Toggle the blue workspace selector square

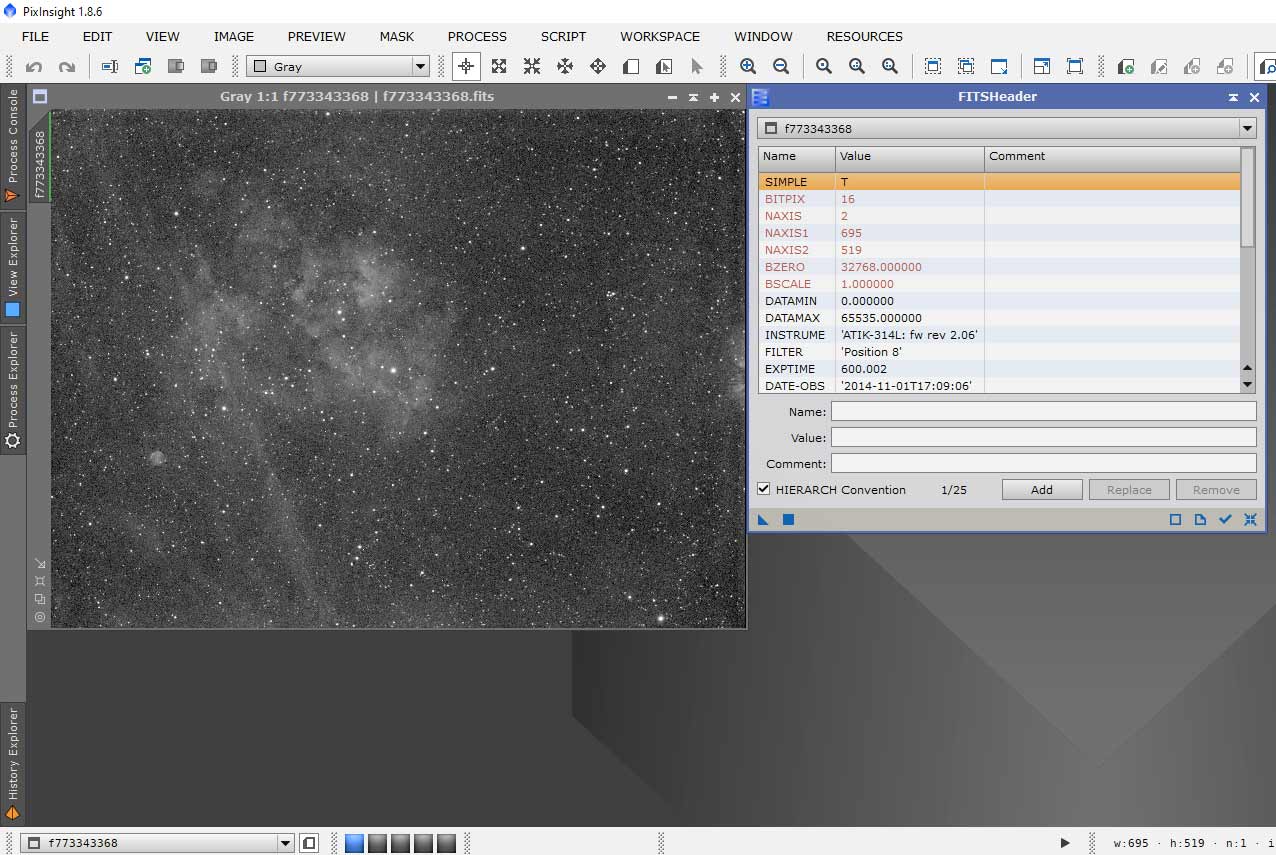coord(354,843)
